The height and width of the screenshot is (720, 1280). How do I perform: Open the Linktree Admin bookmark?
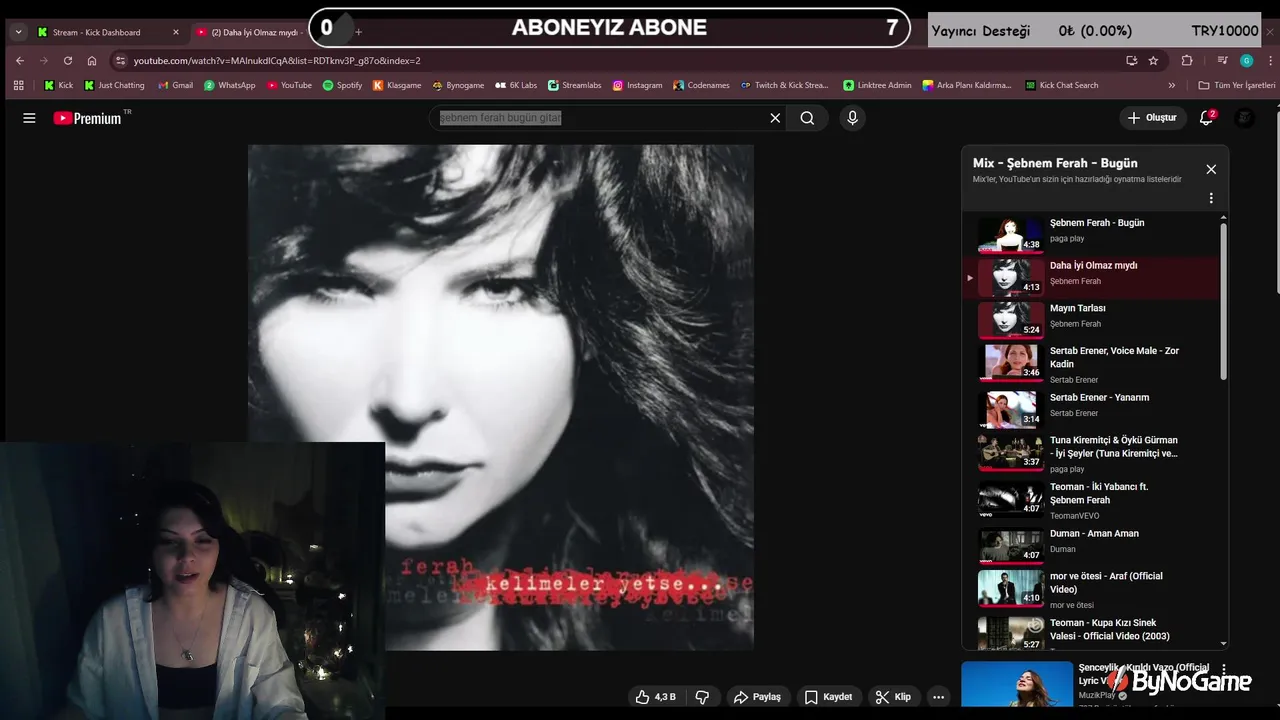point(877,85)
